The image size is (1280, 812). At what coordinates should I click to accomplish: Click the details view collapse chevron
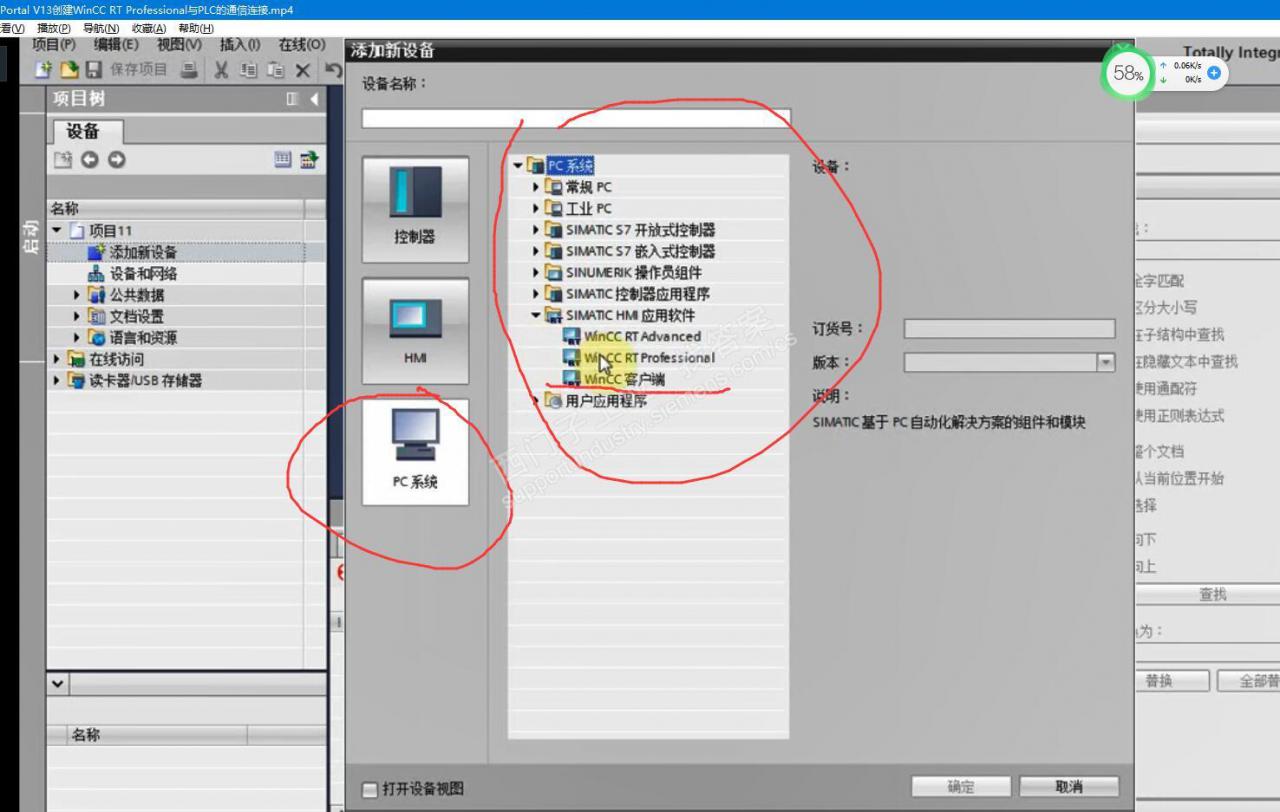click(x=56, y=685)
